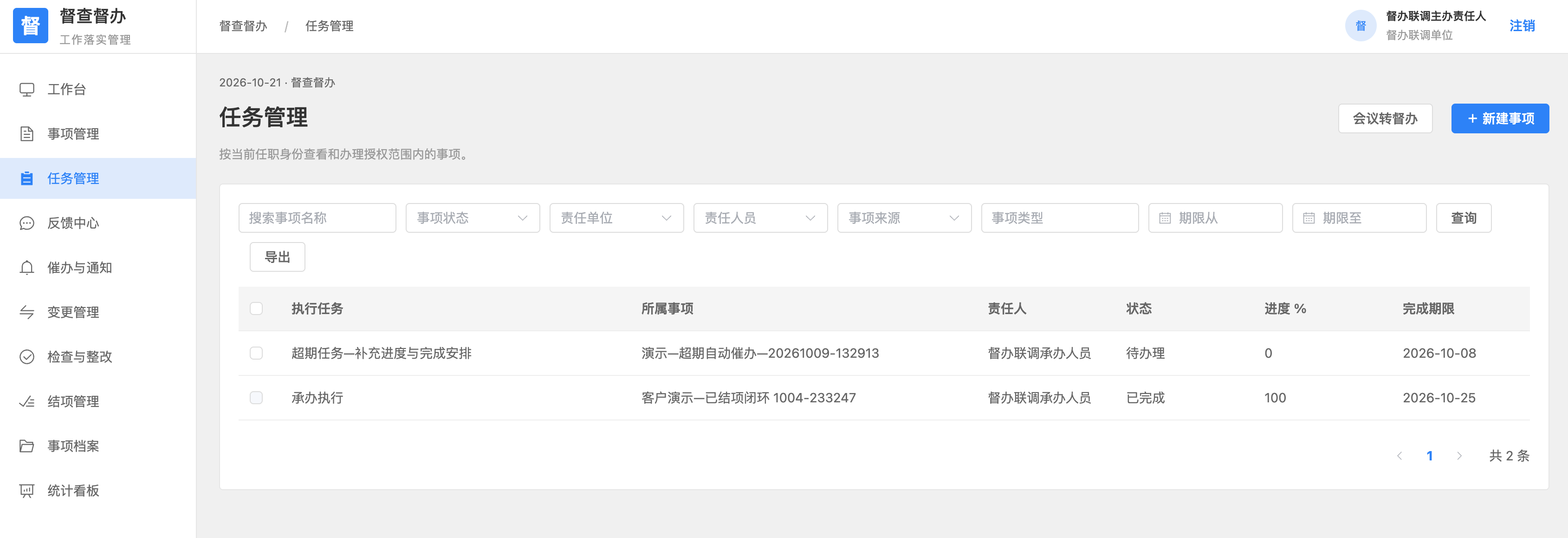Check the row 超期任务—补充进度与完成安排
The image size is (1568, 538).
pos(256,354)
